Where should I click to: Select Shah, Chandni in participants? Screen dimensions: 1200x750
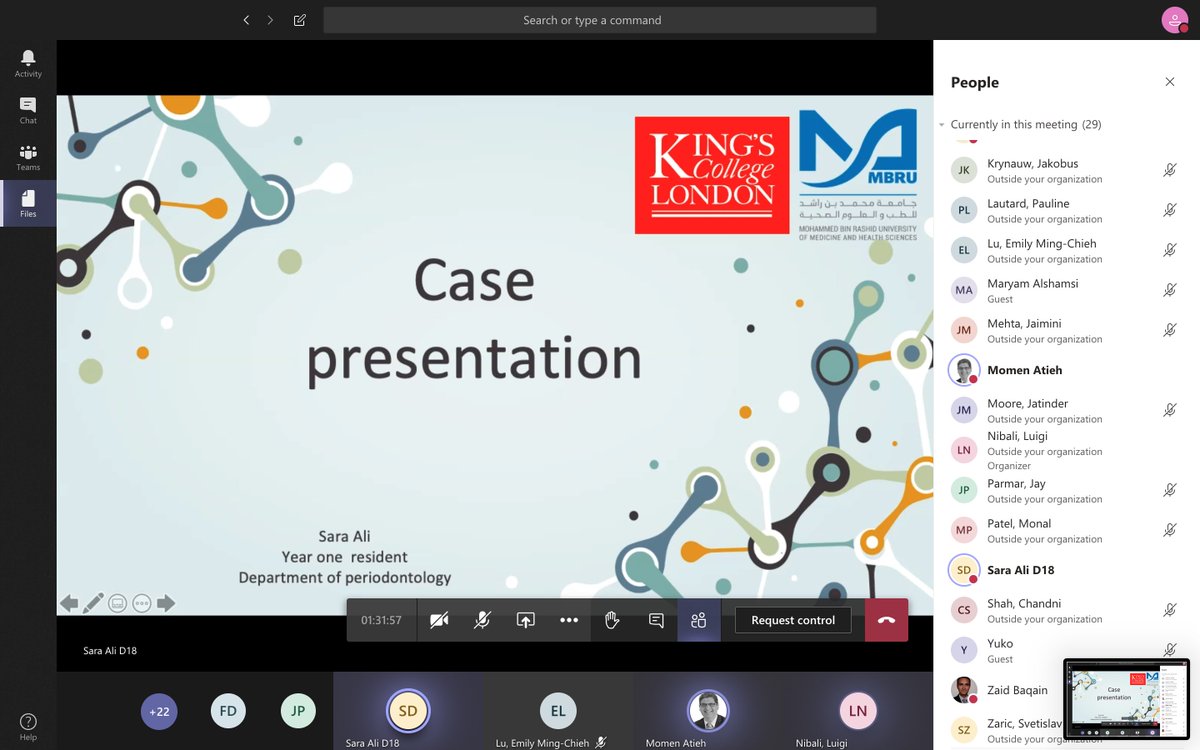(x=1066, y=610)
